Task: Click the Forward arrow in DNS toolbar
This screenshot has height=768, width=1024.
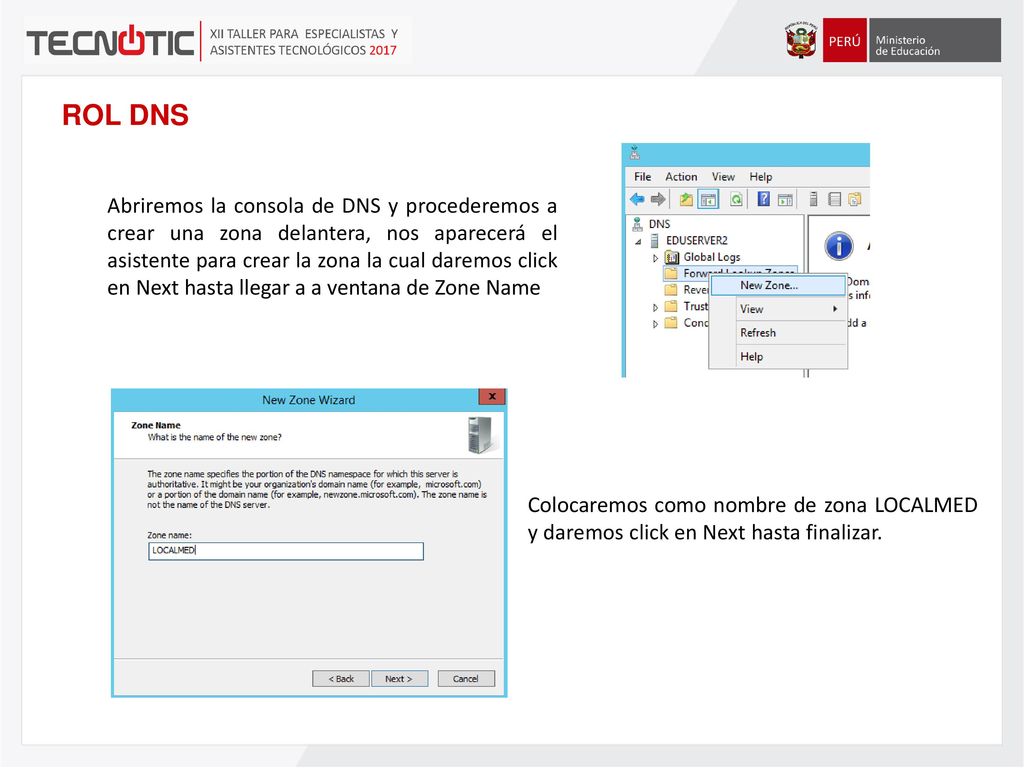Action: click(658, 199)
